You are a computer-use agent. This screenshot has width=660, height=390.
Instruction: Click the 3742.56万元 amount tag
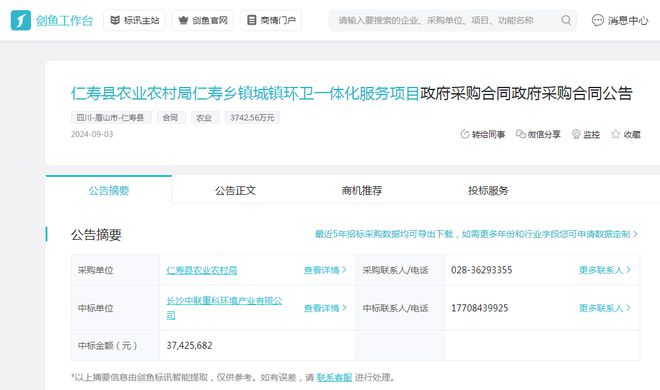point(252,118)
